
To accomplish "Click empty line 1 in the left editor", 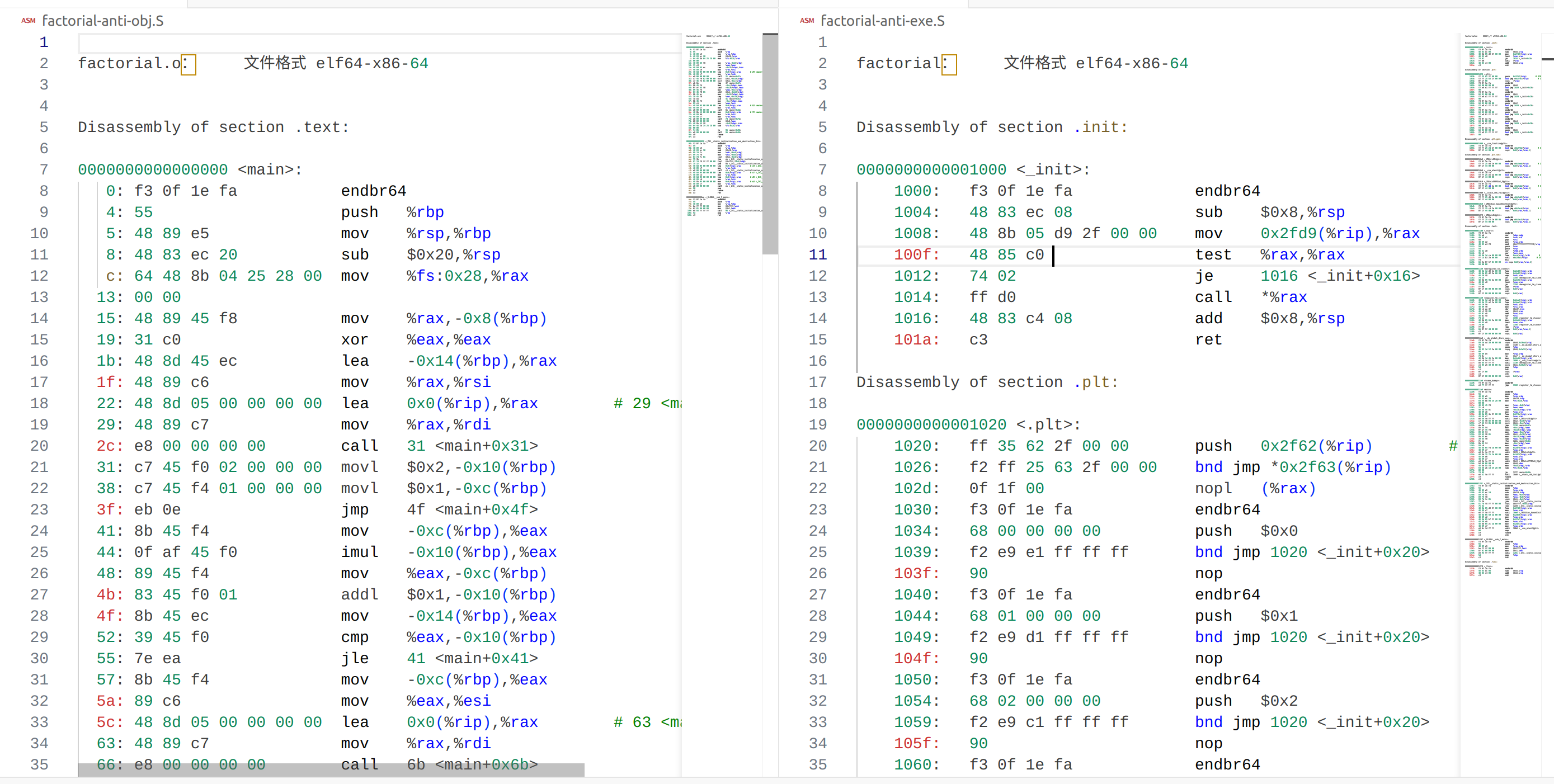I will (x=362, y=42).
